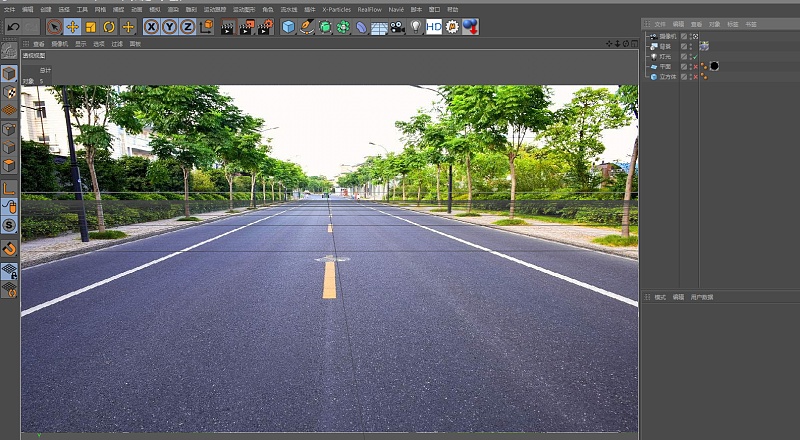The width and height of the screenshot is (800, 440).
Task: Open the viewport 摄像机 menu
Action: pos(60,44)
